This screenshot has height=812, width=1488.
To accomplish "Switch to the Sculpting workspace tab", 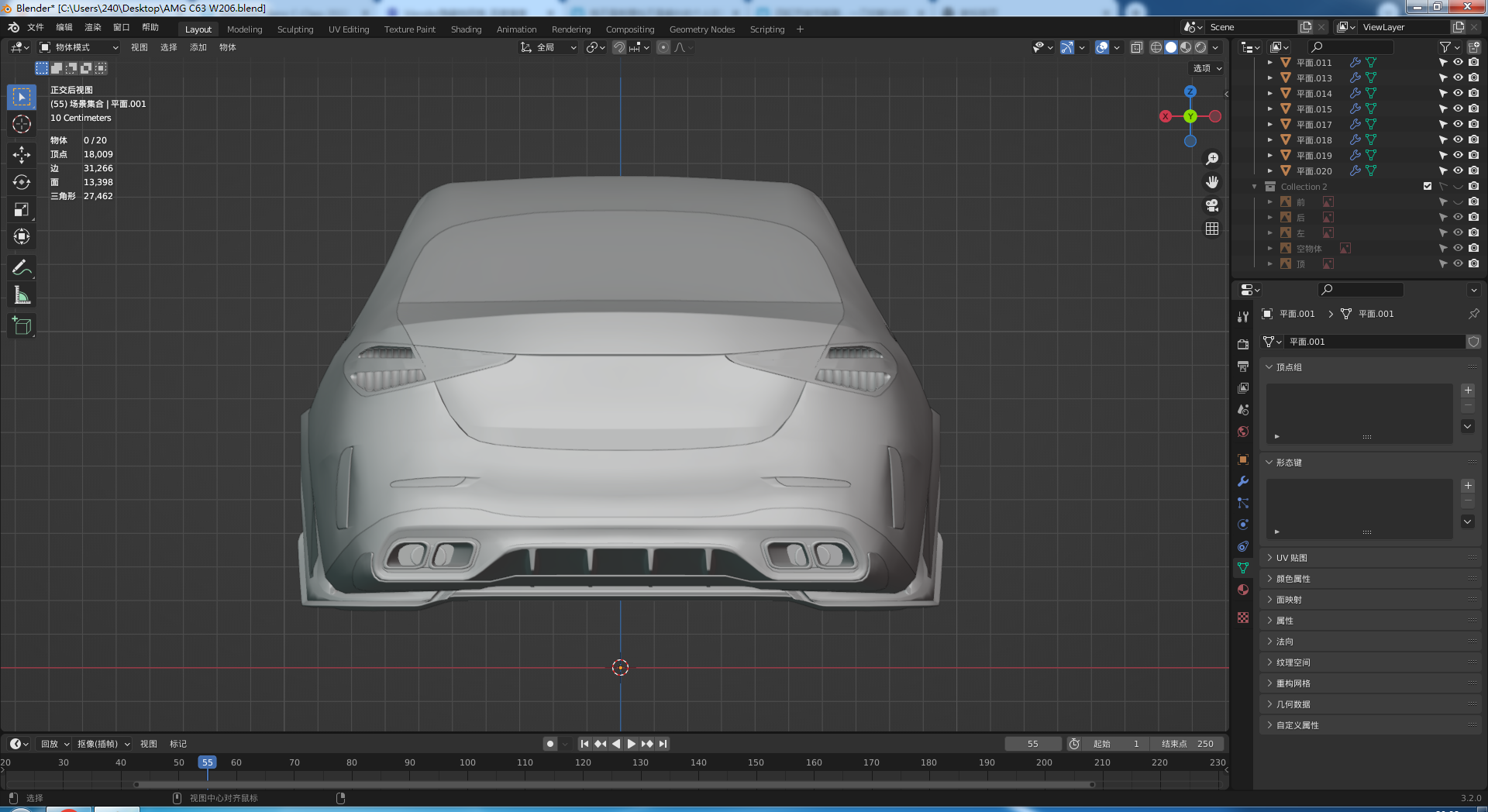I will 295,29.
